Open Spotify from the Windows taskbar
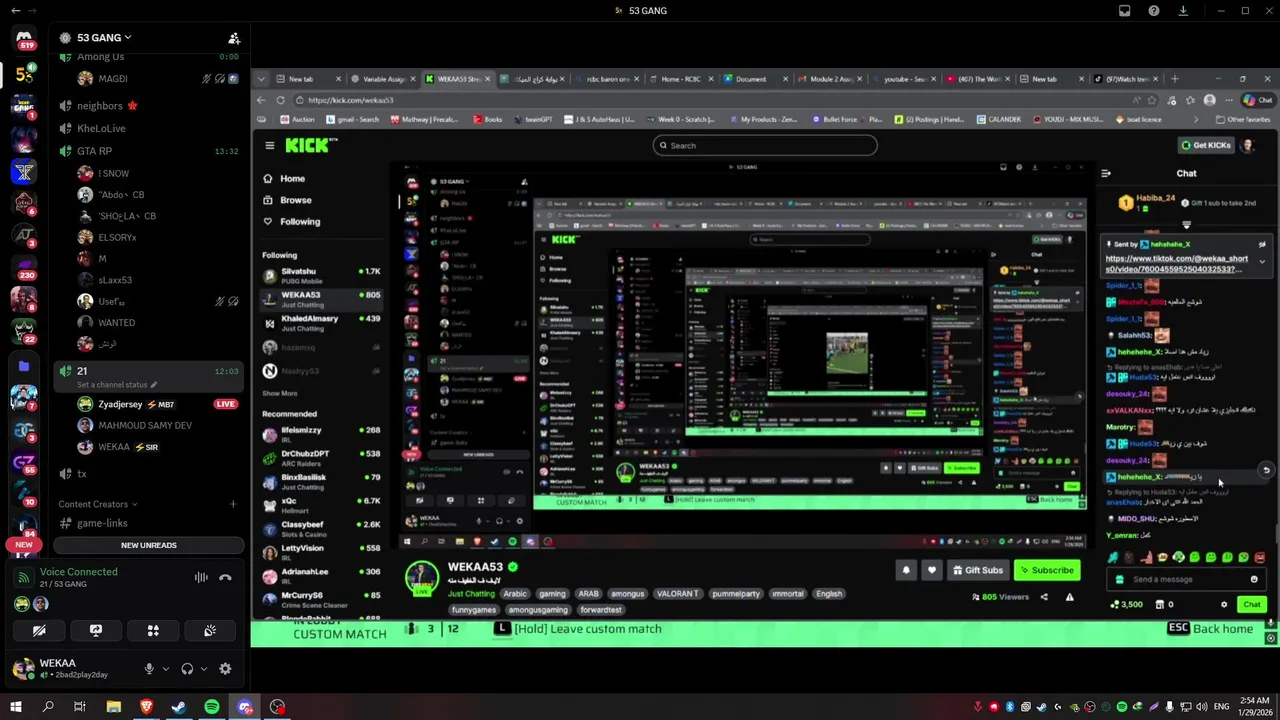Viewport: 1280px width, 720px height. 212,707
